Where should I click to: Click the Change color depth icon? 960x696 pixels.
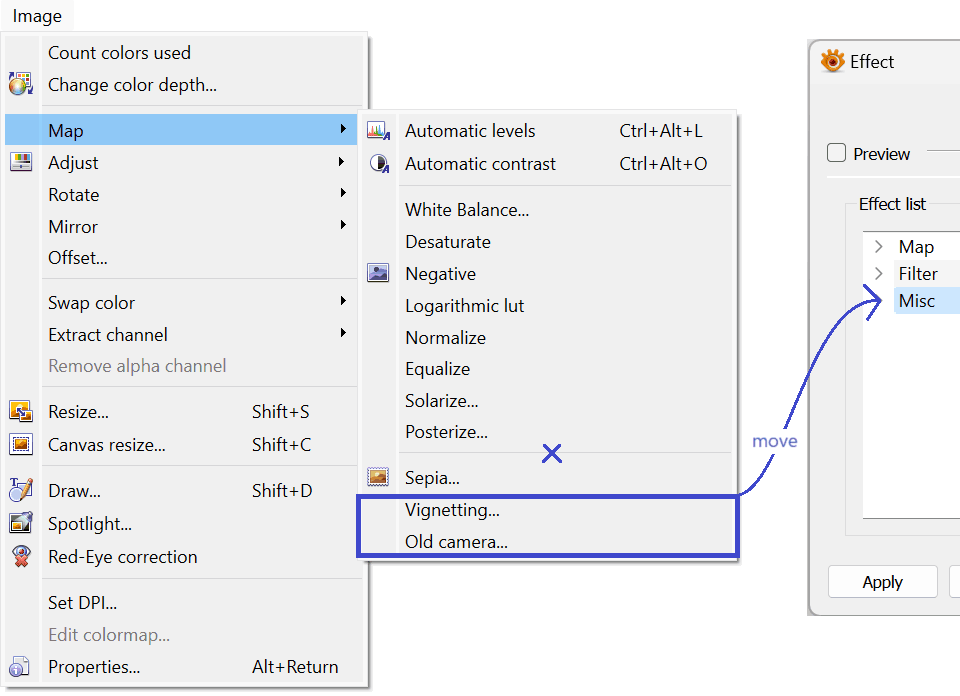pos(21,84)
